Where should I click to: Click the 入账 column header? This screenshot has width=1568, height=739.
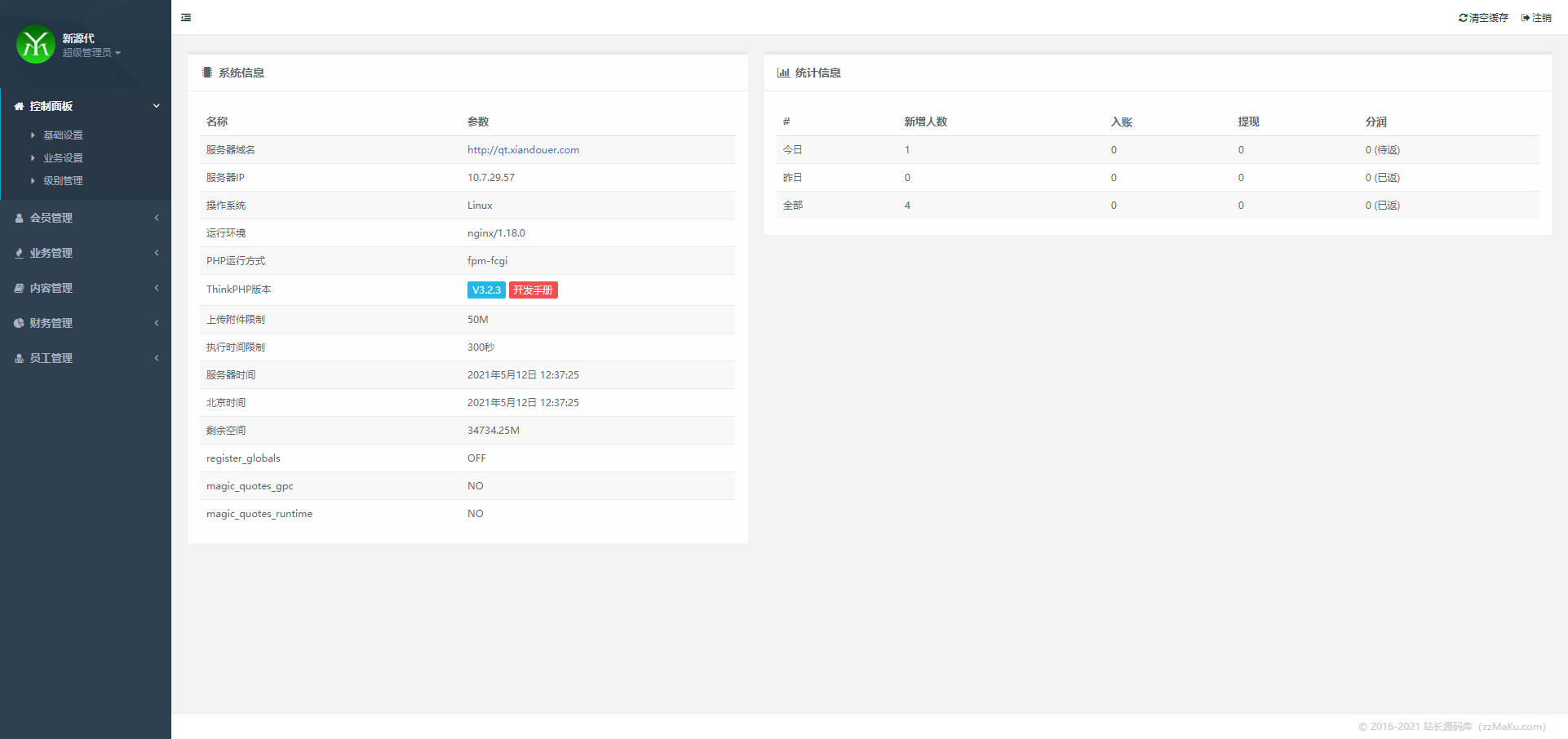[x=1122, y=122]
